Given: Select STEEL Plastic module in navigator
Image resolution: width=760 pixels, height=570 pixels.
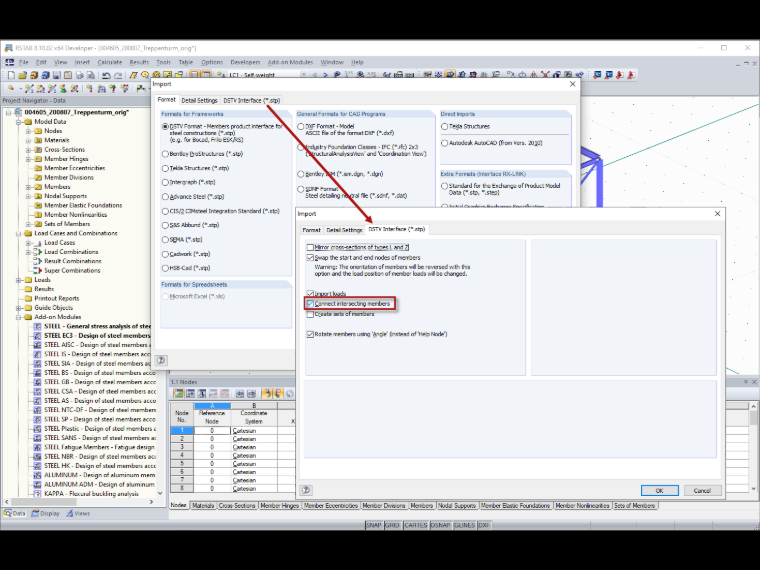Looking at the screenshot, I should click(100, 428).
